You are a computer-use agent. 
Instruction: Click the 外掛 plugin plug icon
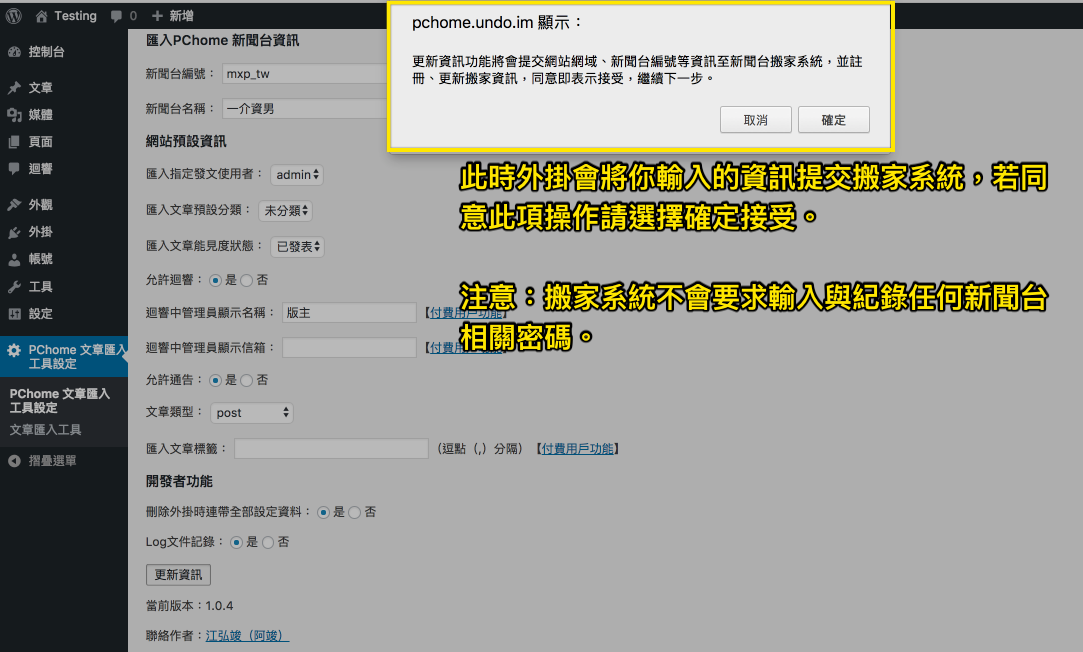pyautogui.click(x=15, y=232)
